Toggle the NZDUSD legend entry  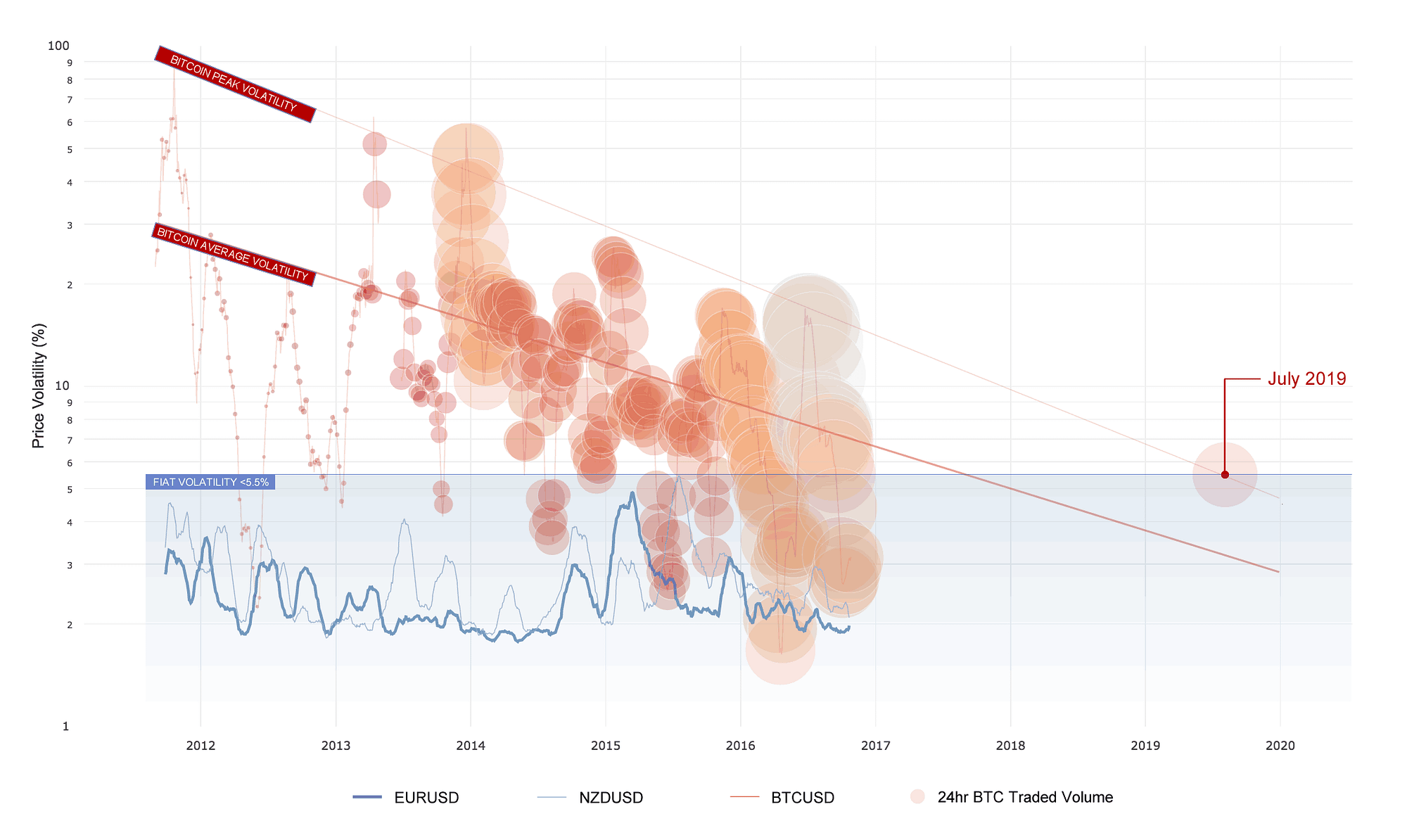(x=590, y=797)
